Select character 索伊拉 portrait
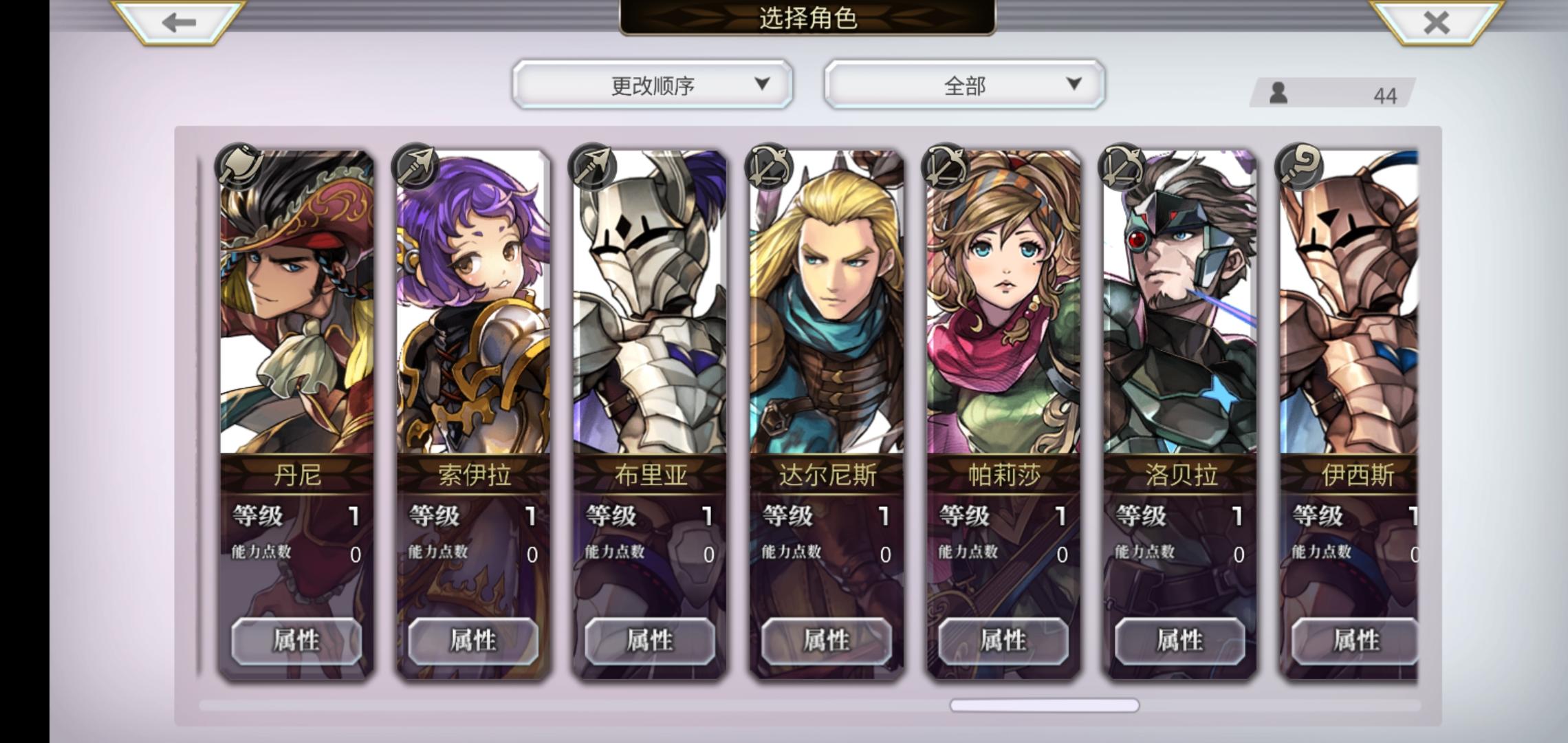The height and width of the screenshot is (743, 1568). [x=473, y=303]
